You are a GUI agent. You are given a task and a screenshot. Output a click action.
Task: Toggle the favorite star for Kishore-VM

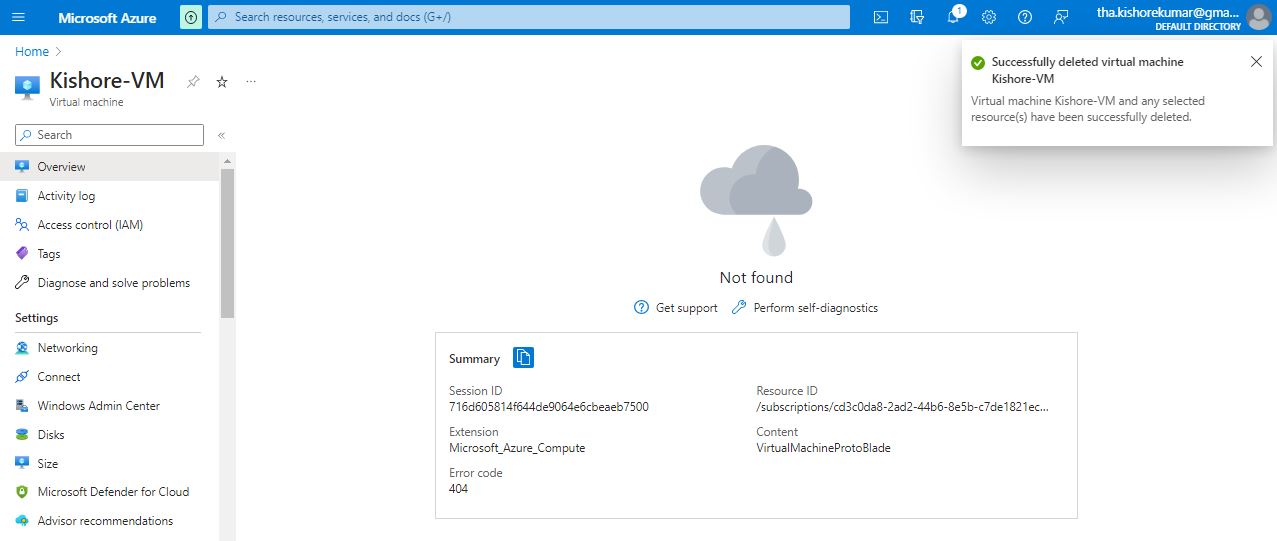tap(222, 82)
